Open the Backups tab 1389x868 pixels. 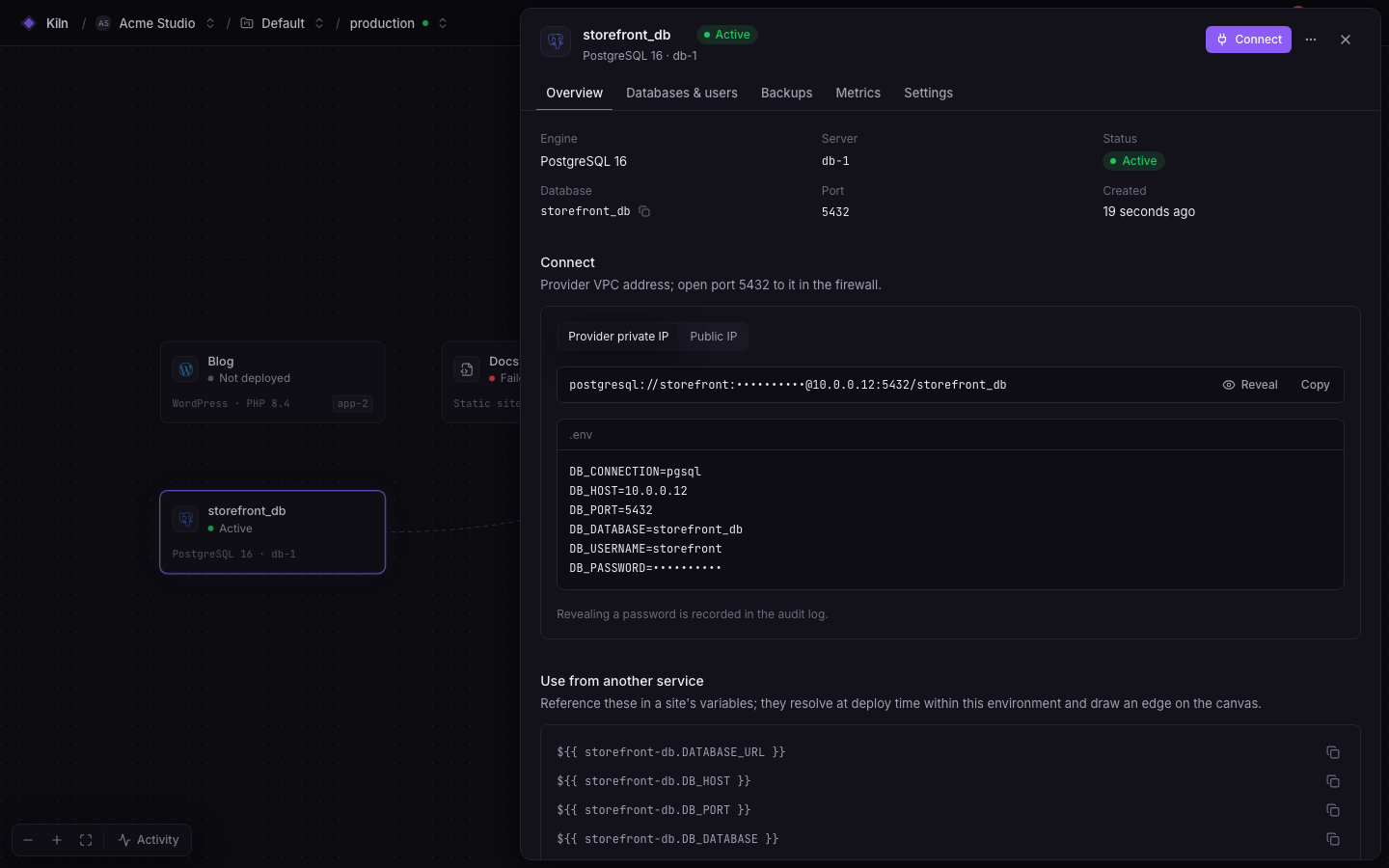point(787,94)
